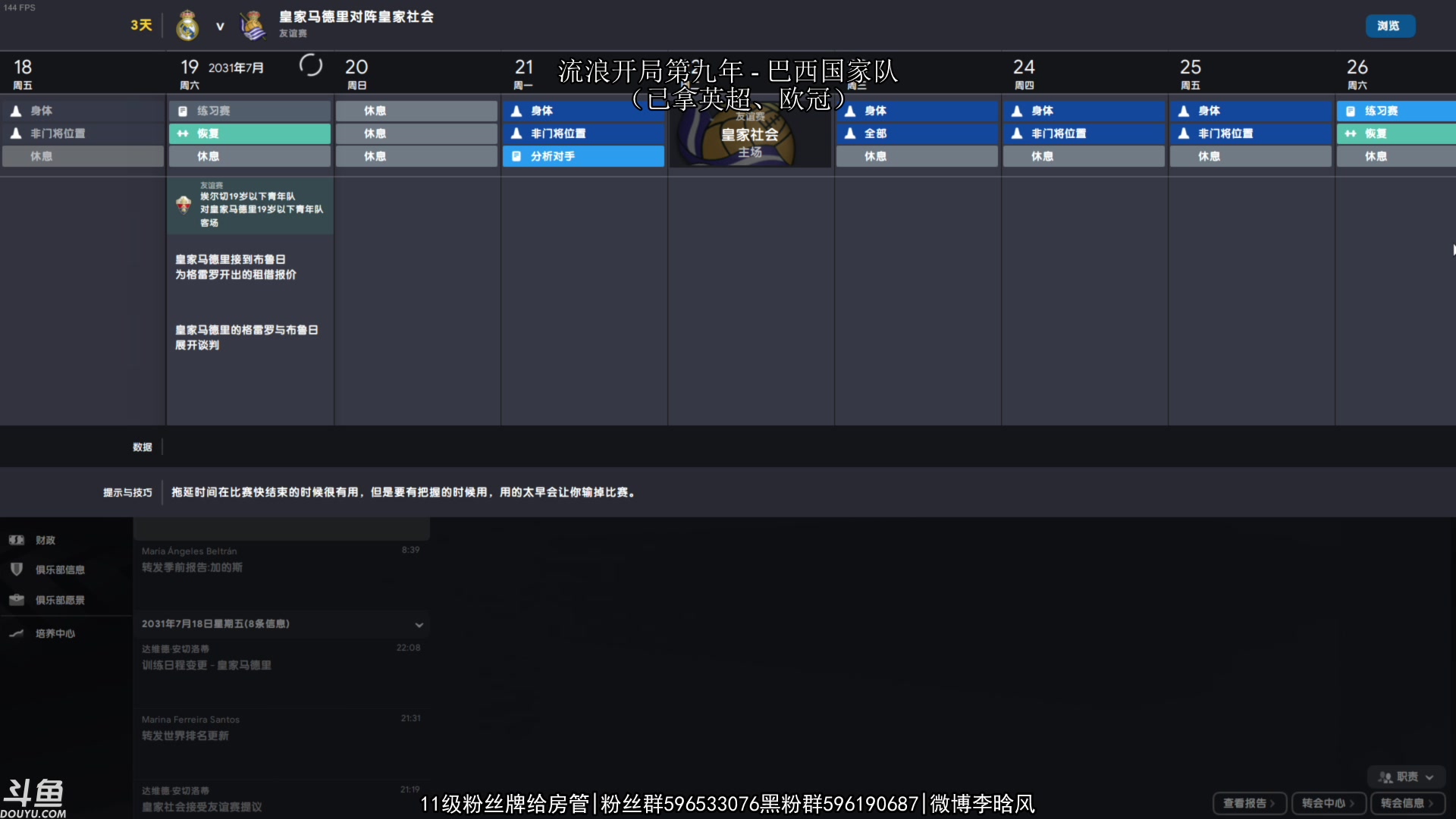Screen dimensions: 1456x819
Task: Click cone icon of 非门将位置 on Friday 25
Action: pos(1184,133)
